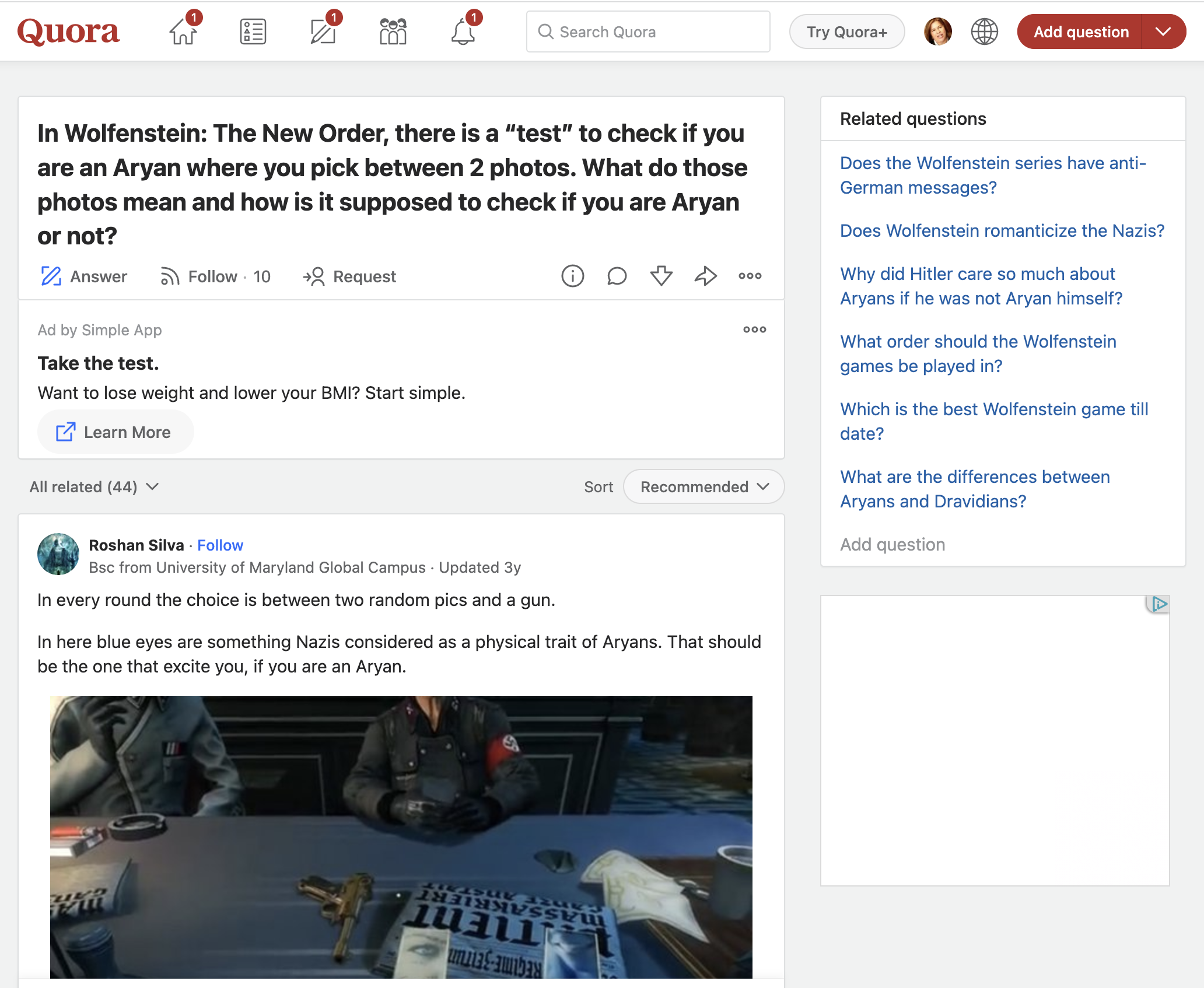The image size is (1204, 988).
Task: Expand the All related (44) dropdown
Action: (x=94, y=486)
